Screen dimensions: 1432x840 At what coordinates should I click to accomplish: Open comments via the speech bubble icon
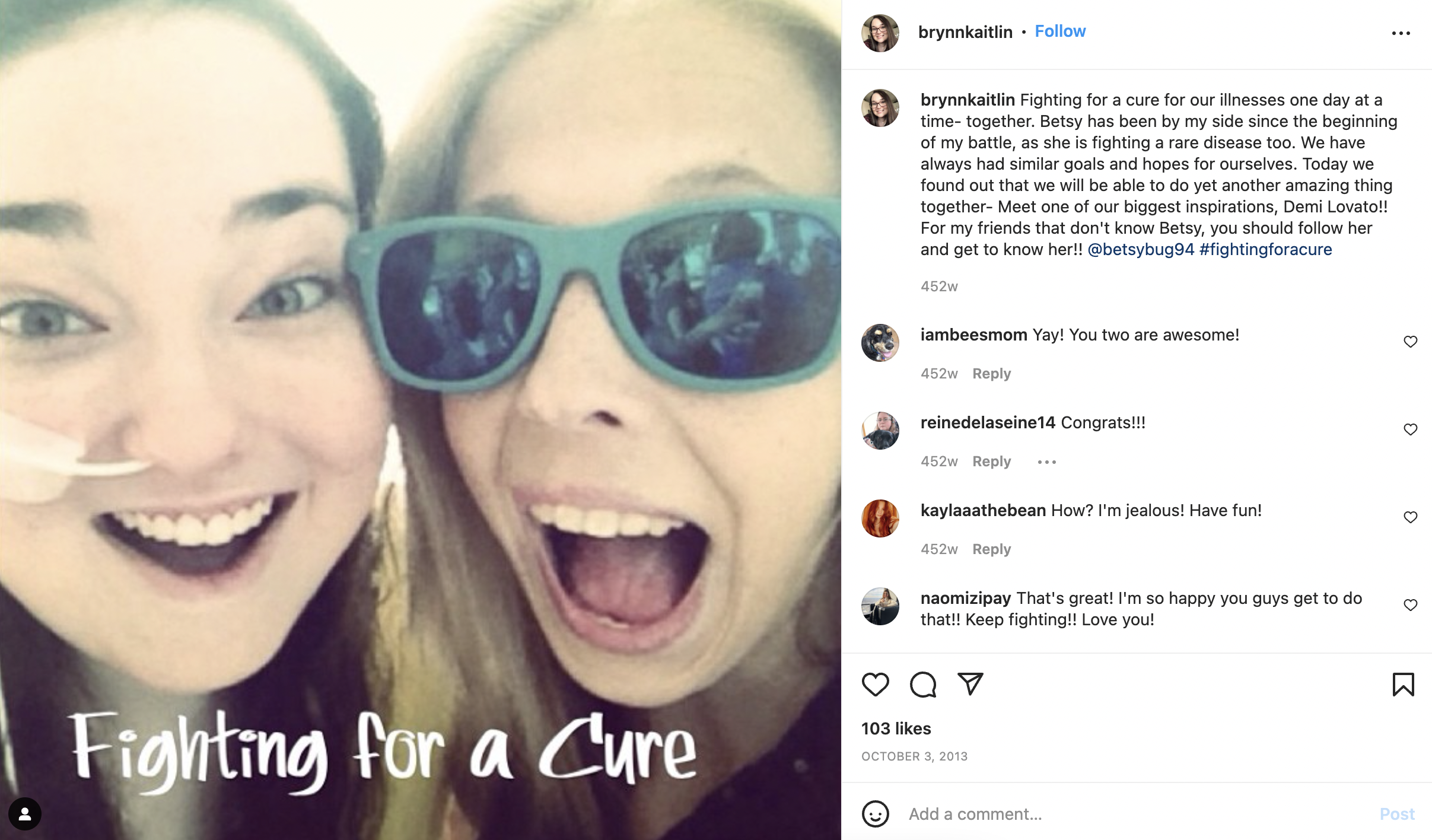pyautogui.click(x=923, y=685)
